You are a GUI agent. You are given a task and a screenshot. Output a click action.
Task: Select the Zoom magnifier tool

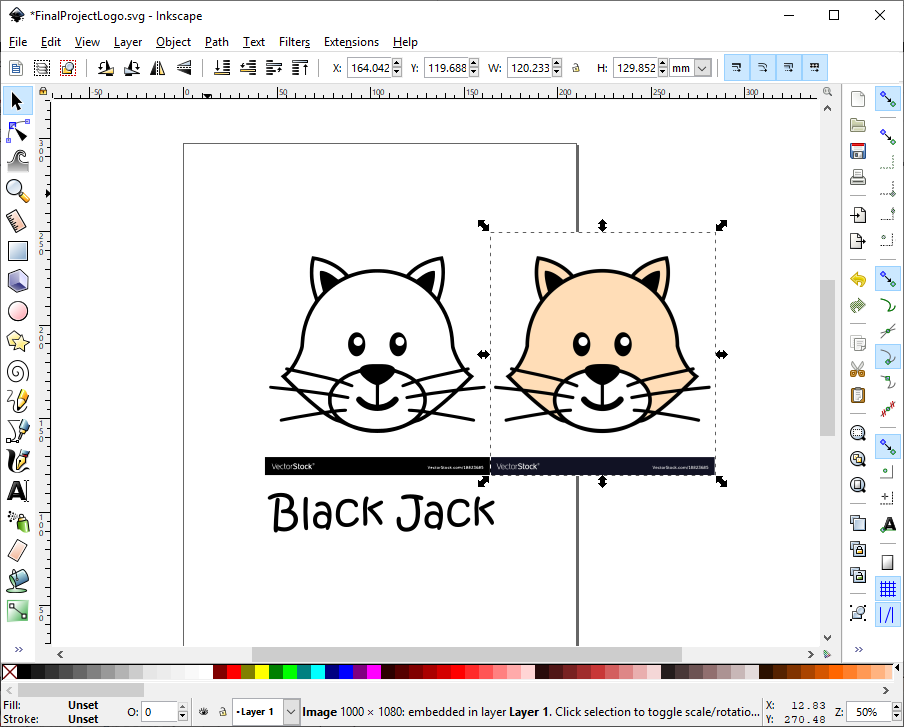click(17, 191)
